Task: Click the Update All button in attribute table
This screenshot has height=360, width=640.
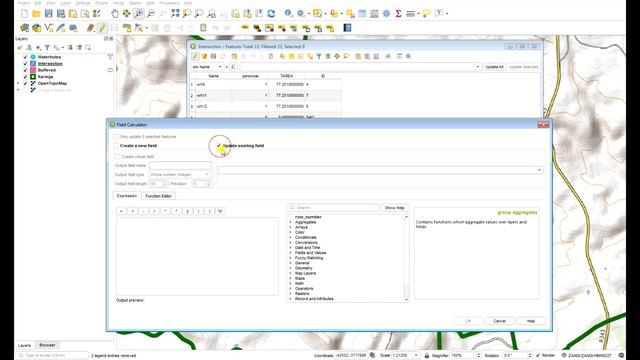Action: (494, 67)
